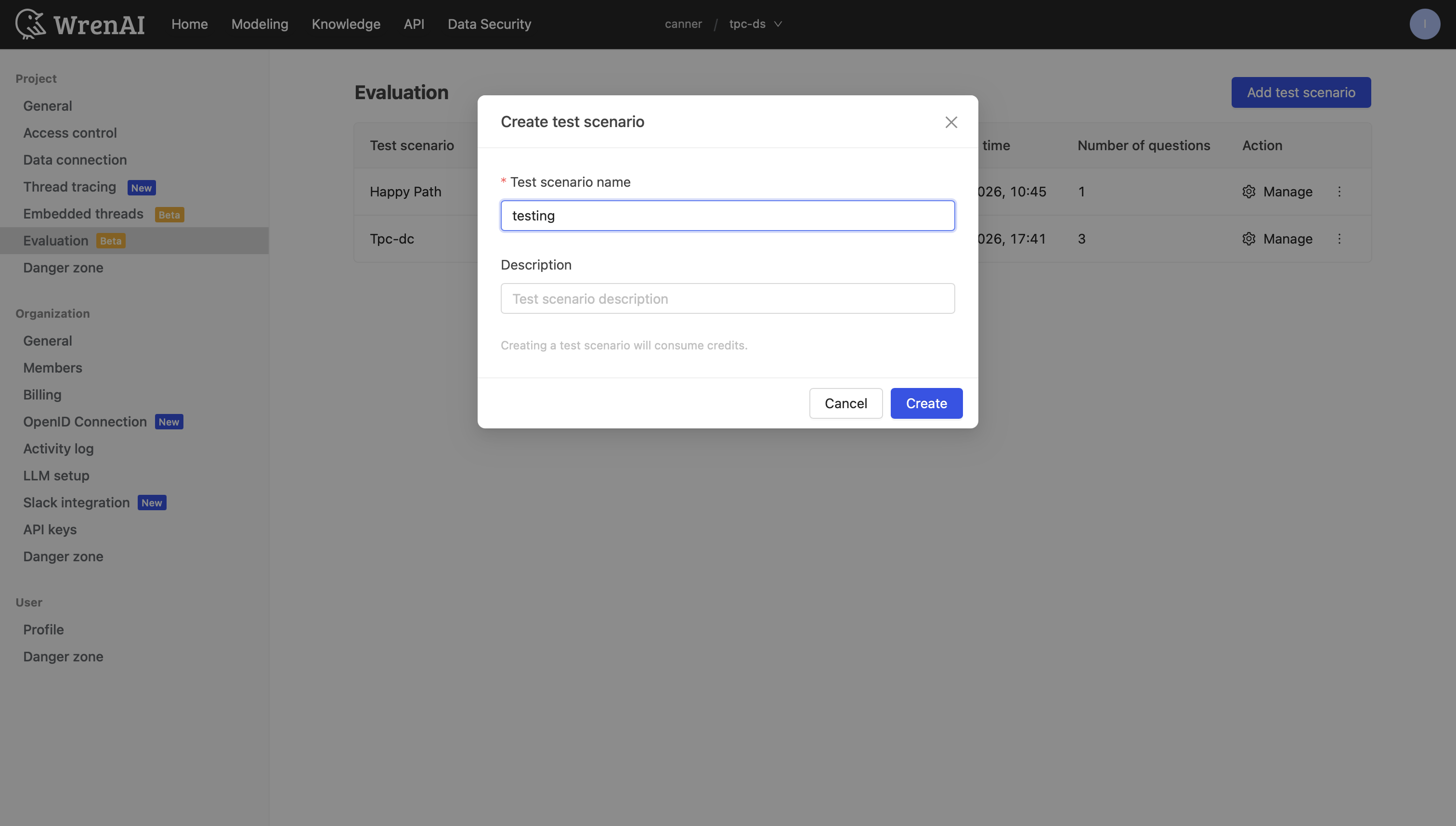Open the tpc-ds project dropdown
Viewport: 1456px width, 826px height.
click(755, 24)
